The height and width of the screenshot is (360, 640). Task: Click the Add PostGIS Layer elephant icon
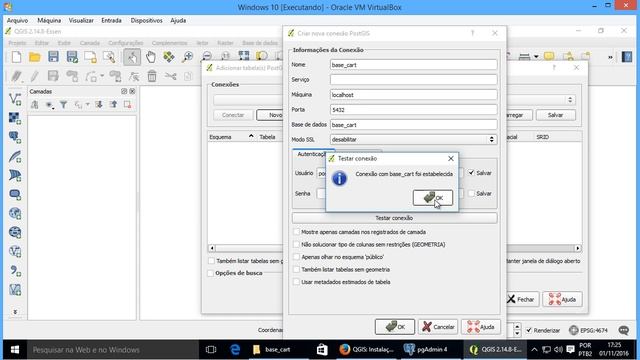(x=15, y=137)
